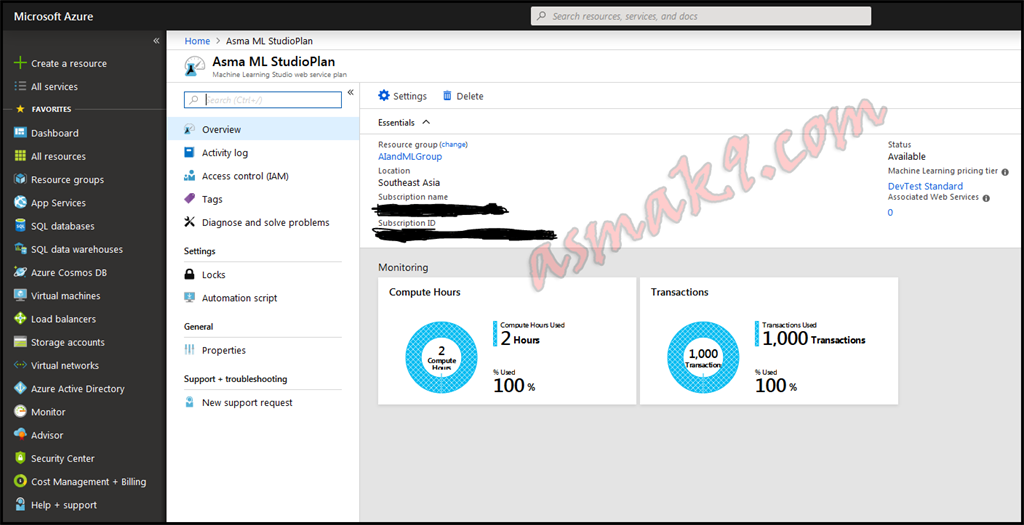Image resolution: width=1024 pixels, height=525 pixels.
Task: Click the Southeast Asia location value
Action: [409, 183]
